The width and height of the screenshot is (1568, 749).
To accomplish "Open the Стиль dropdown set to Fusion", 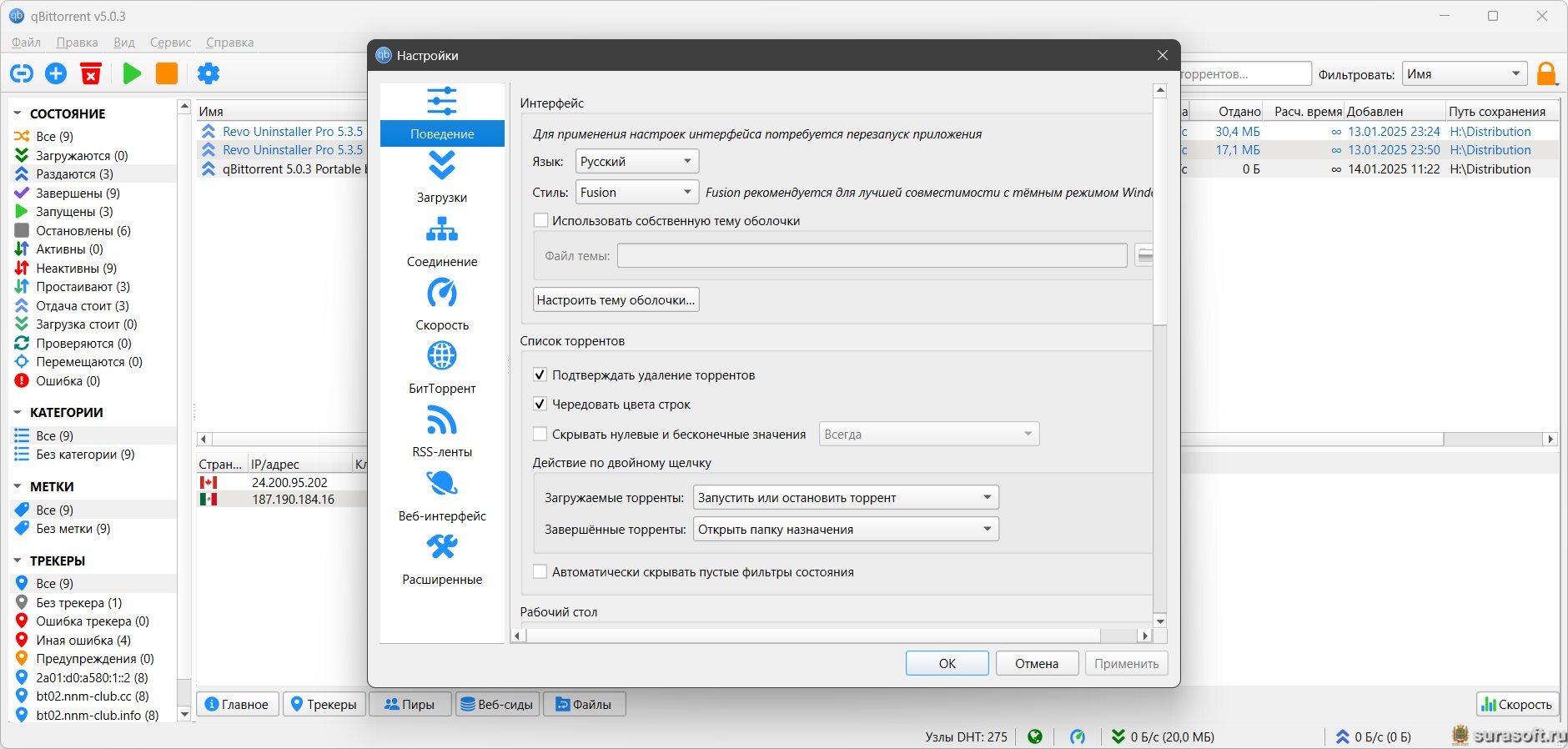I will (636, 192).
